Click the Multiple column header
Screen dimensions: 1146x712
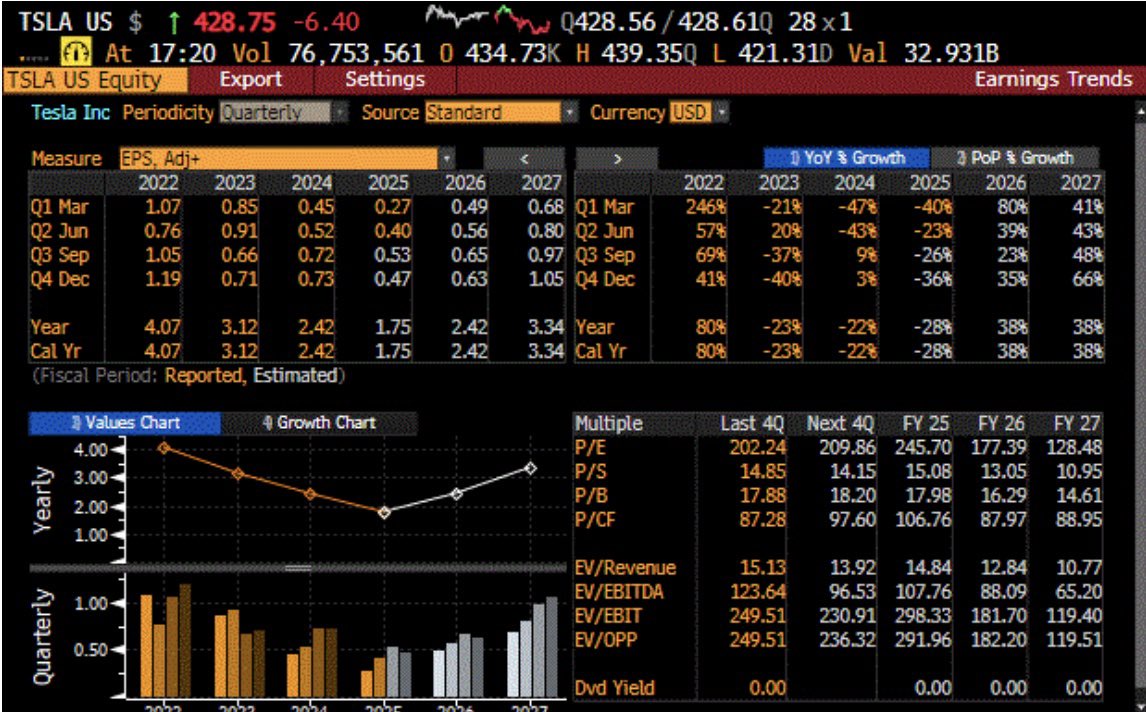tap(609, 423)
